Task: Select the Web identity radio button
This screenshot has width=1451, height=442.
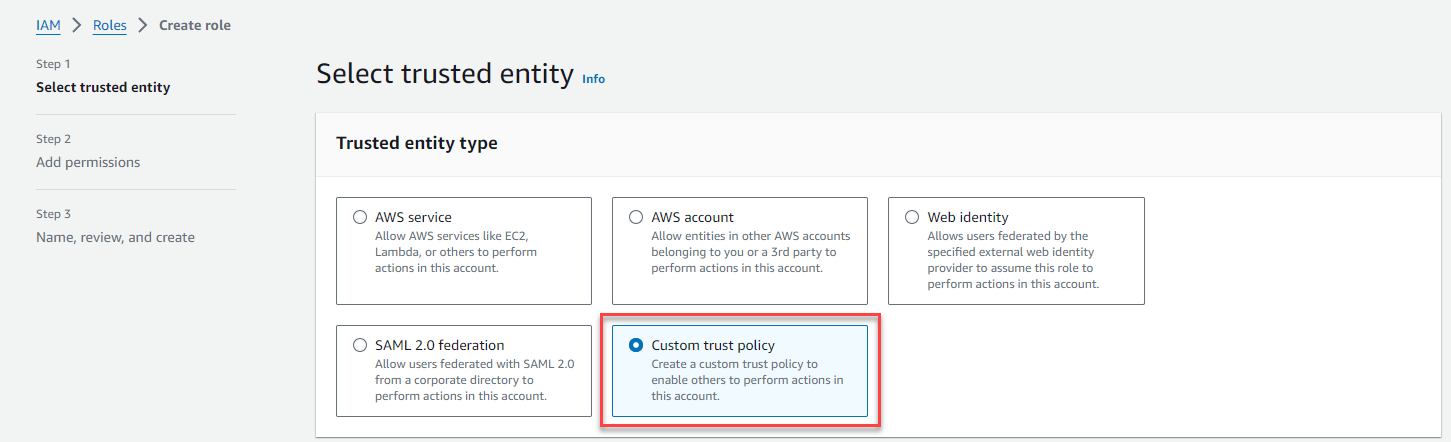Action: 912,217
